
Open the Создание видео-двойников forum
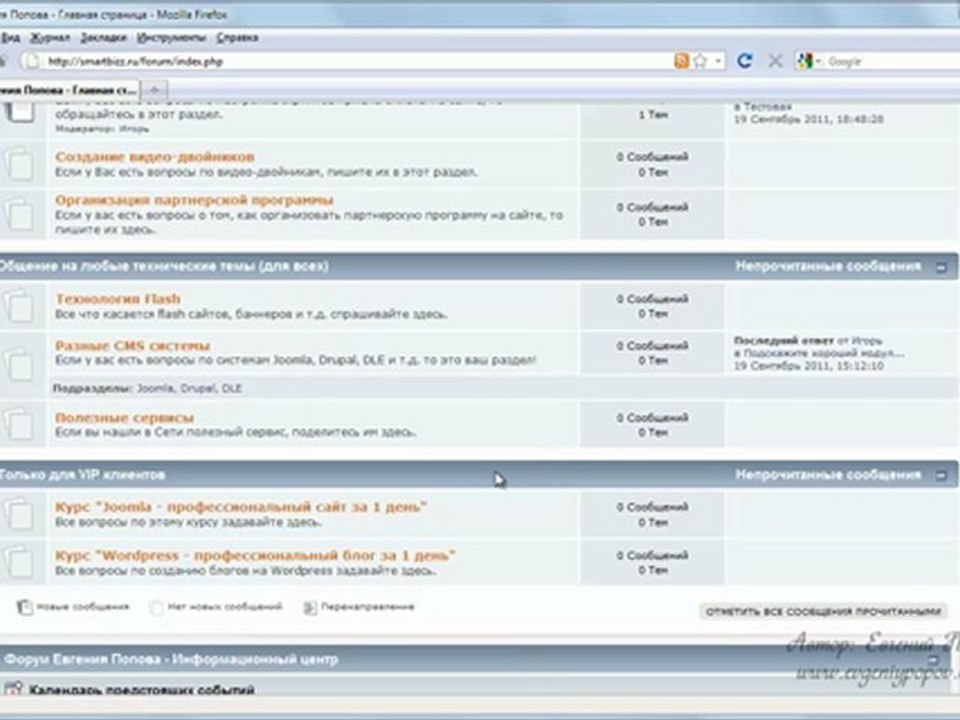pos(155,157)
